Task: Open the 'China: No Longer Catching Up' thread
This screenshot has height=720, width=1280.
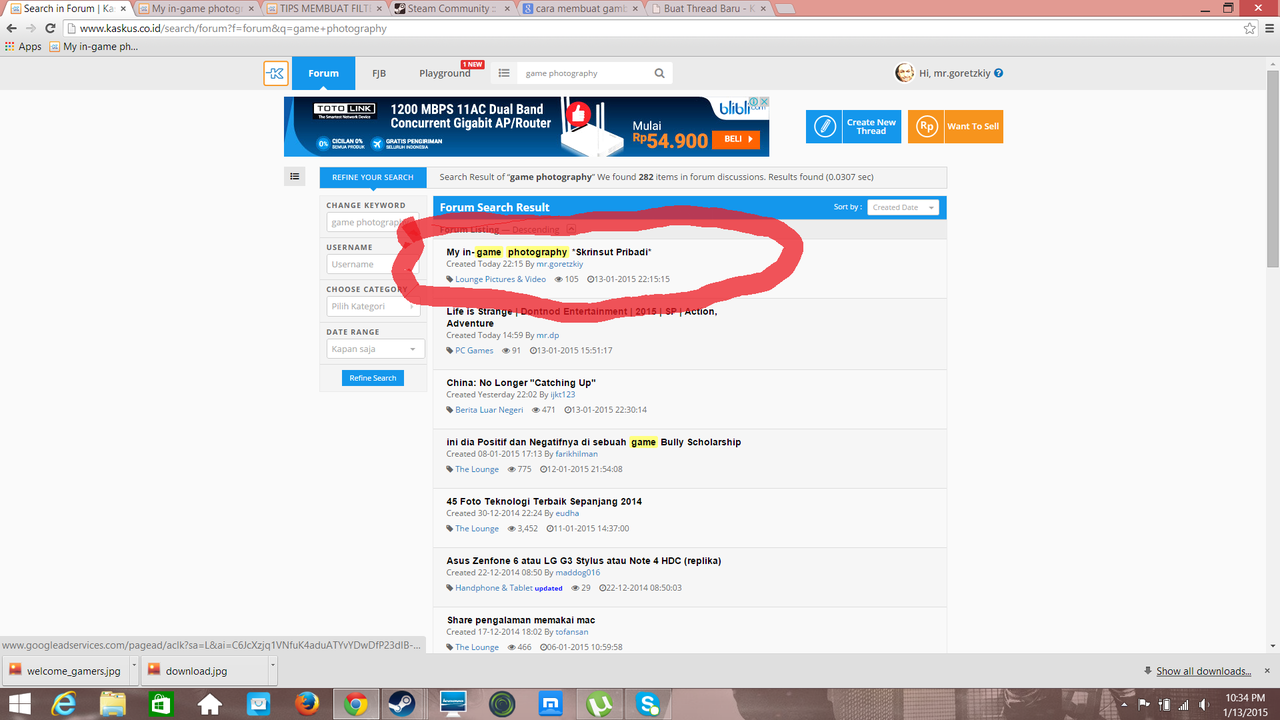Action: pos(521,383)
